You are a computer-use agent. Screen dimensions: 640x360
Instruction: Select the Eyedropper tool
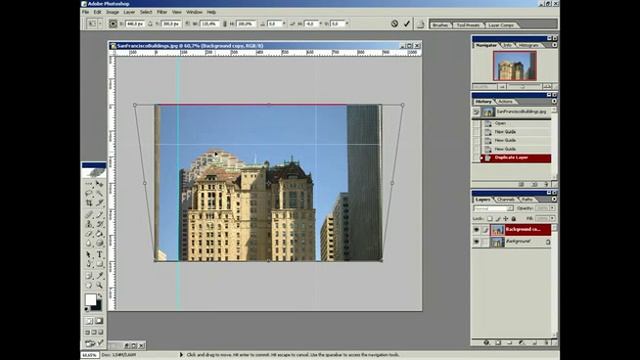(99, 276)
